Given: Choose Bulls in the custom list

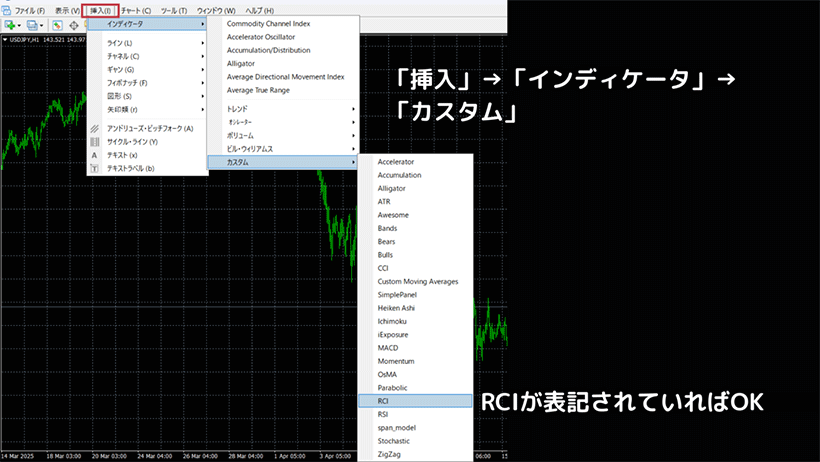Looking at the screenshot, I should click(415, 255).
